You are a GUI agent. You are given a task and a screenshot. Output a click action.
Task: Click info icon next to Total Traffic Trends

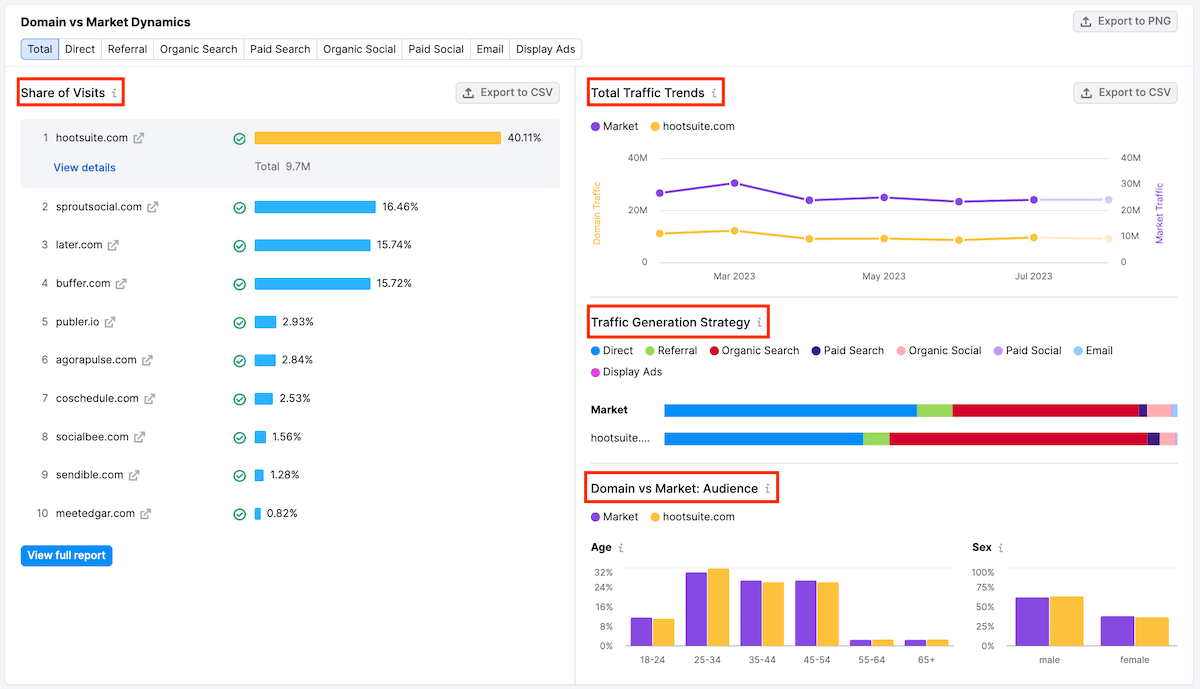(714, 93)
